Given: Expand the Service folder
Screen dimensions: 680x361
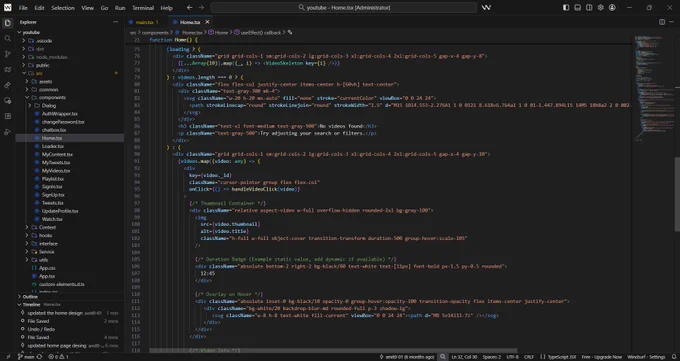Looking at the screenshot, I should click(x=27, y=252).
